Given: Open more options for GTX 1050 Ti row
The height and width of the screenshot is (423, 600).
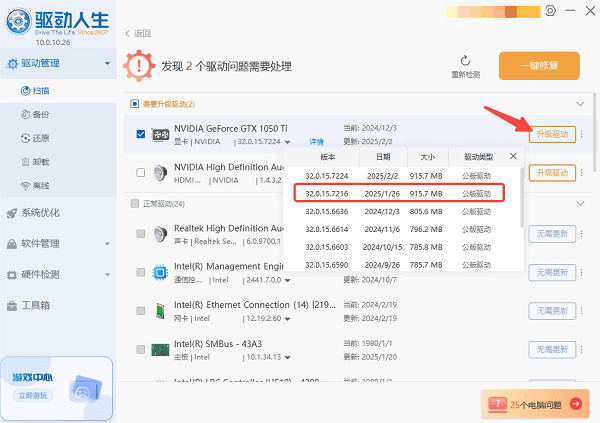Looking at the screenshot, I should click(x=582, y=134).
